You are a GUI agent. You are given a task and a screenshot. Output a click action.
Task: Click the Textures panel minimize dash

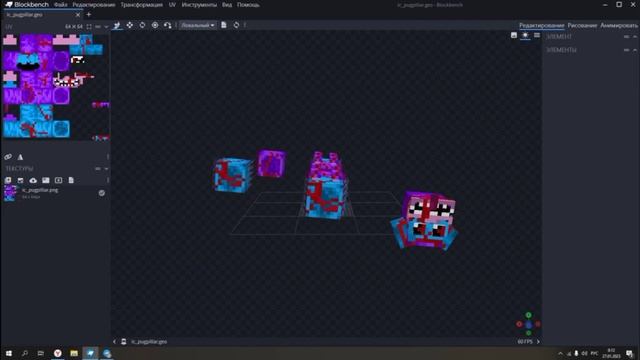pos(98,169)
